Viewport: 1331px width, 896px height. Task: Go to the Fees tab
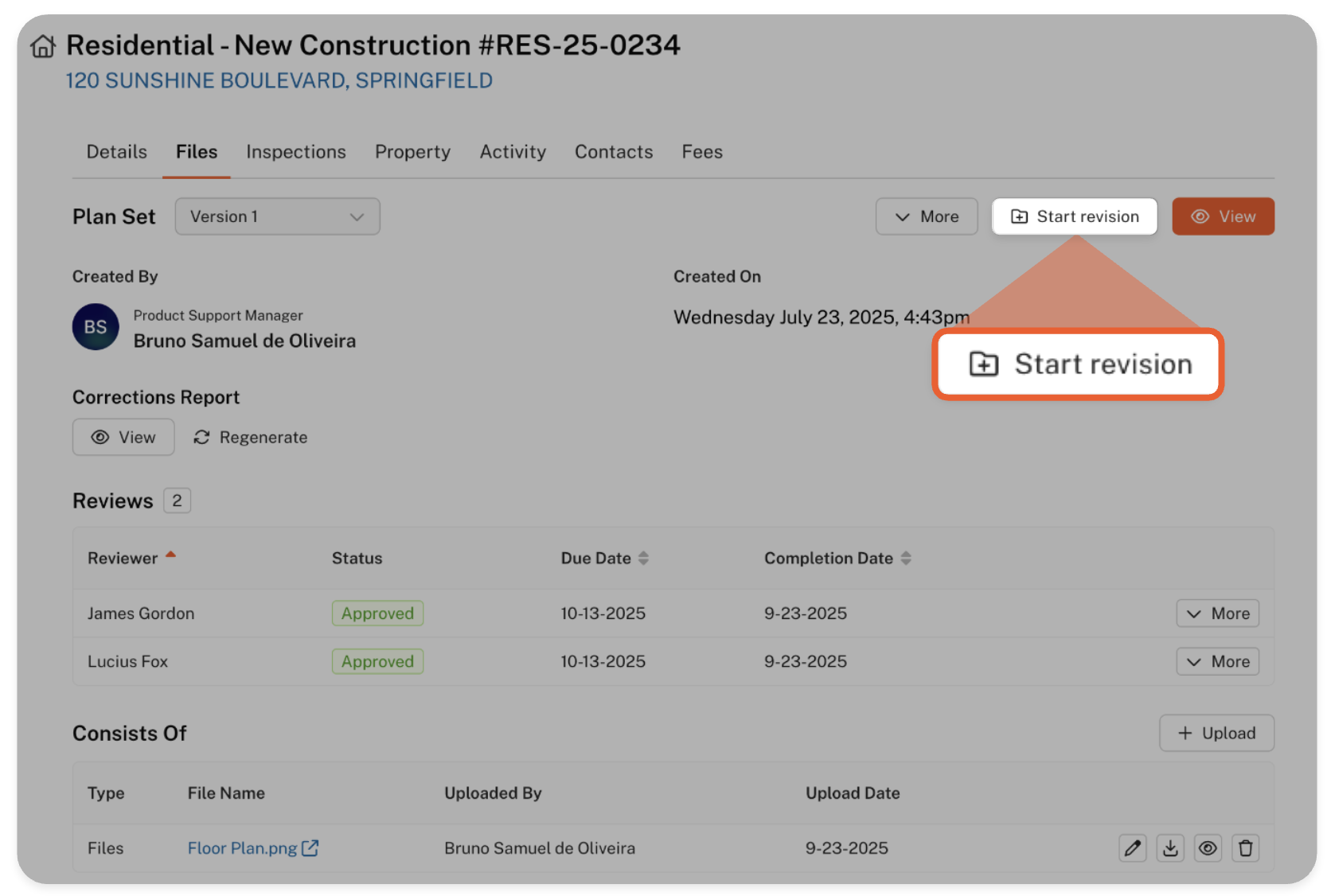coord(702,152)
